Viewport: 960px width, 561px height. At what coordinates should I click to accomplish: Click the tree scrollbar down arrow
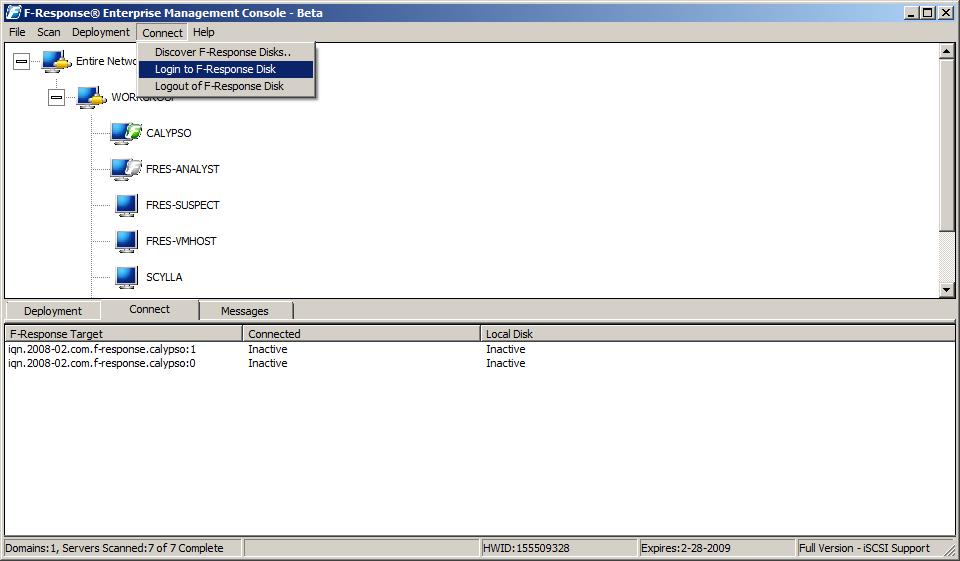(x=947, y=290)
